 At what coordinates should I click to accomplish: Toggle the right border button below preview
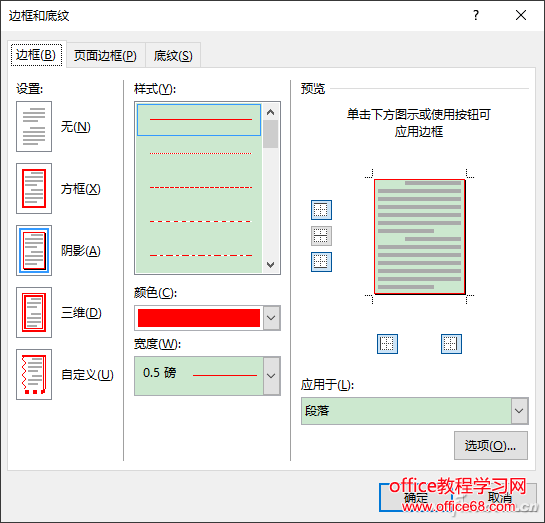[x=451, y=344]
